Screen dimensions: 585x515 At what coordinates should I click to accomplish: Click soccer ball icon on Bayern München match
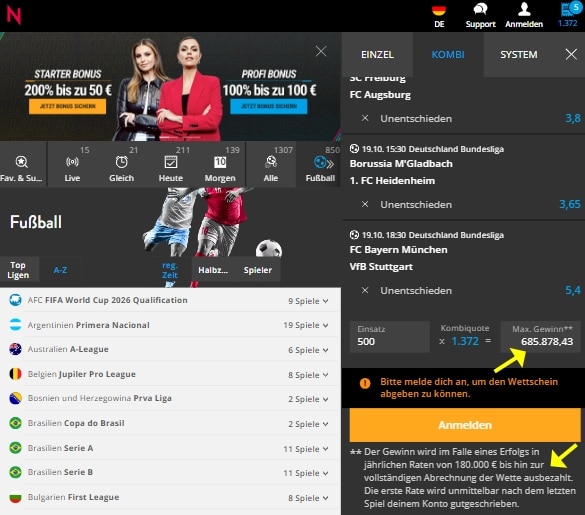(354, 235)
